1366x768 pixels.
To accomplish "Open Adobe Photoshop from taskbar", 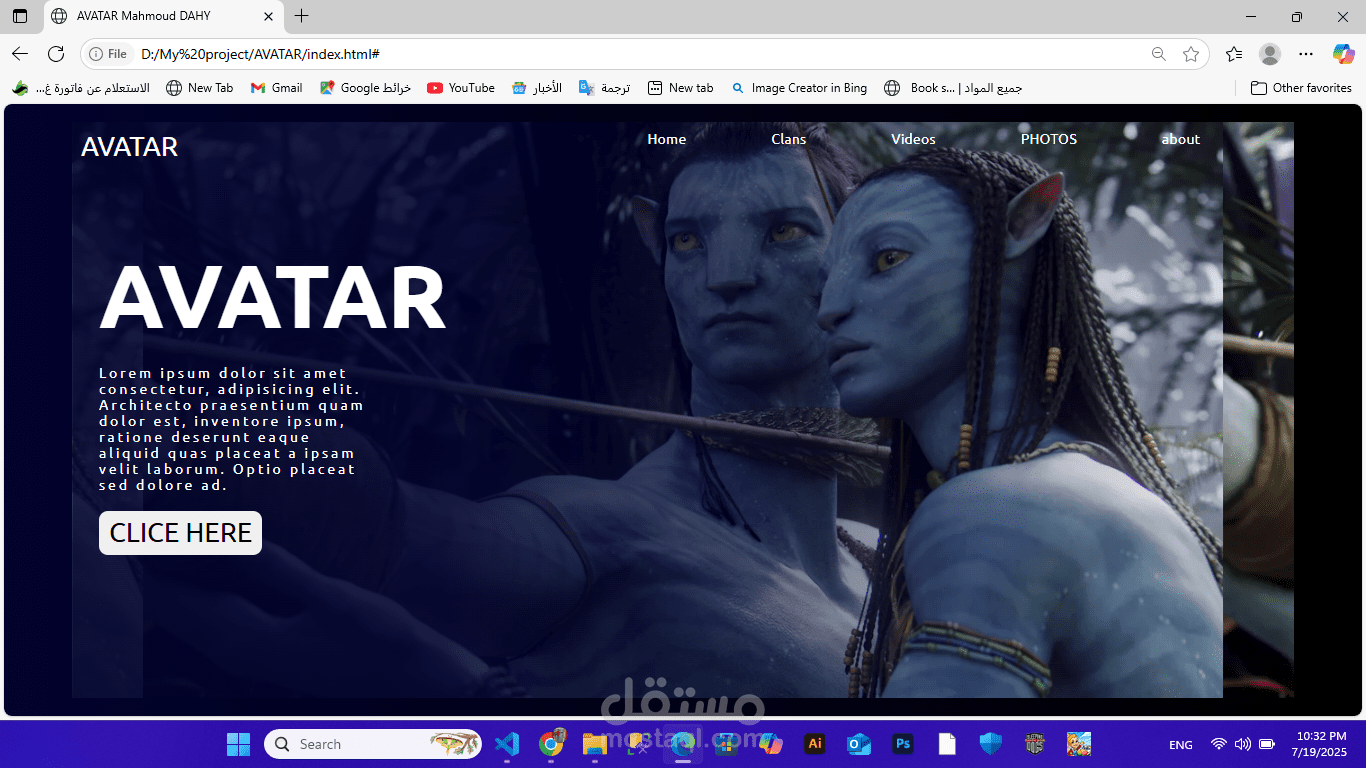I will [x=903, y=744].
